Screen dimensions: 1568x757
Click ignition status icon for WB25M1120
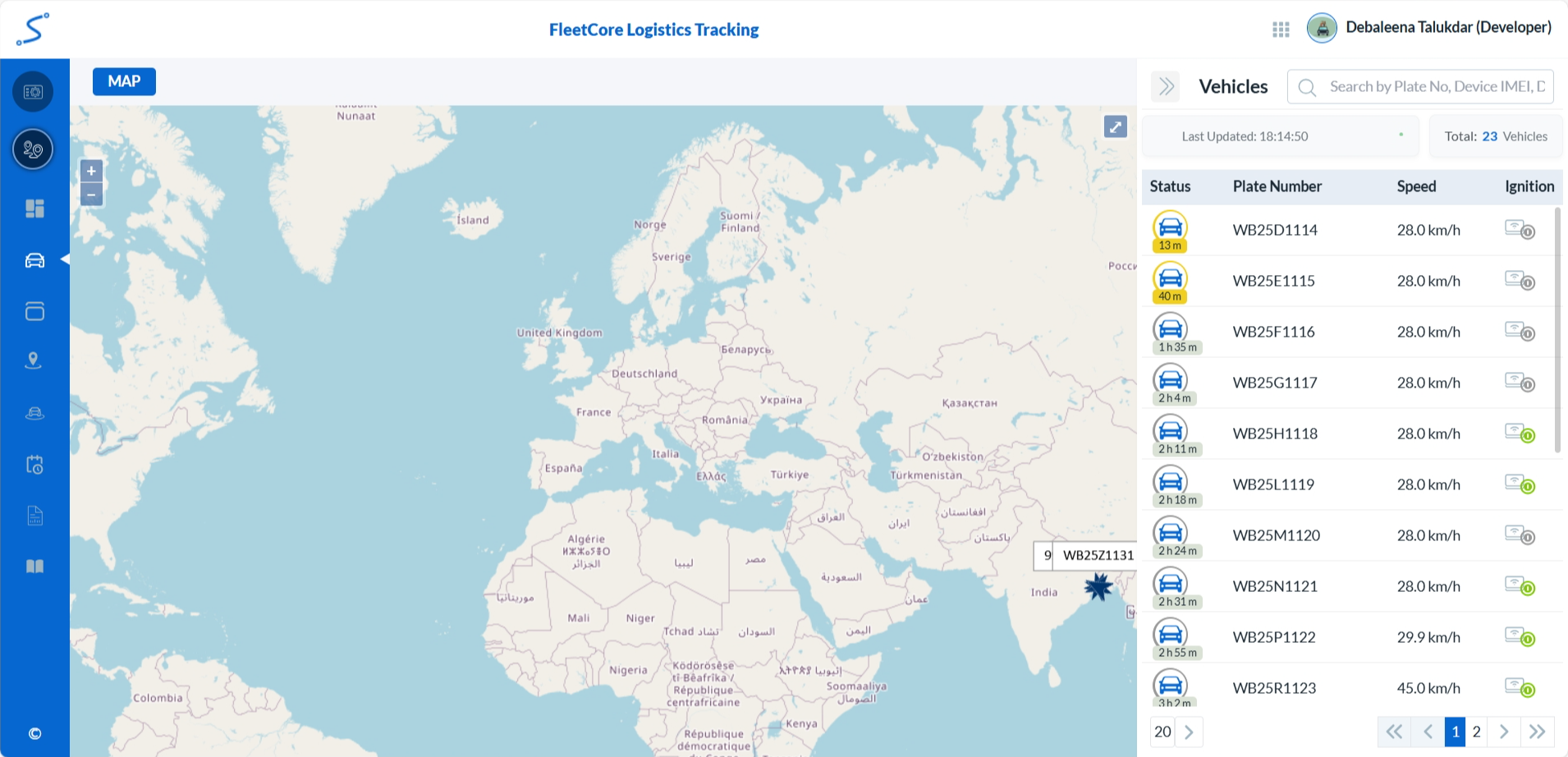pos(1520,535)
